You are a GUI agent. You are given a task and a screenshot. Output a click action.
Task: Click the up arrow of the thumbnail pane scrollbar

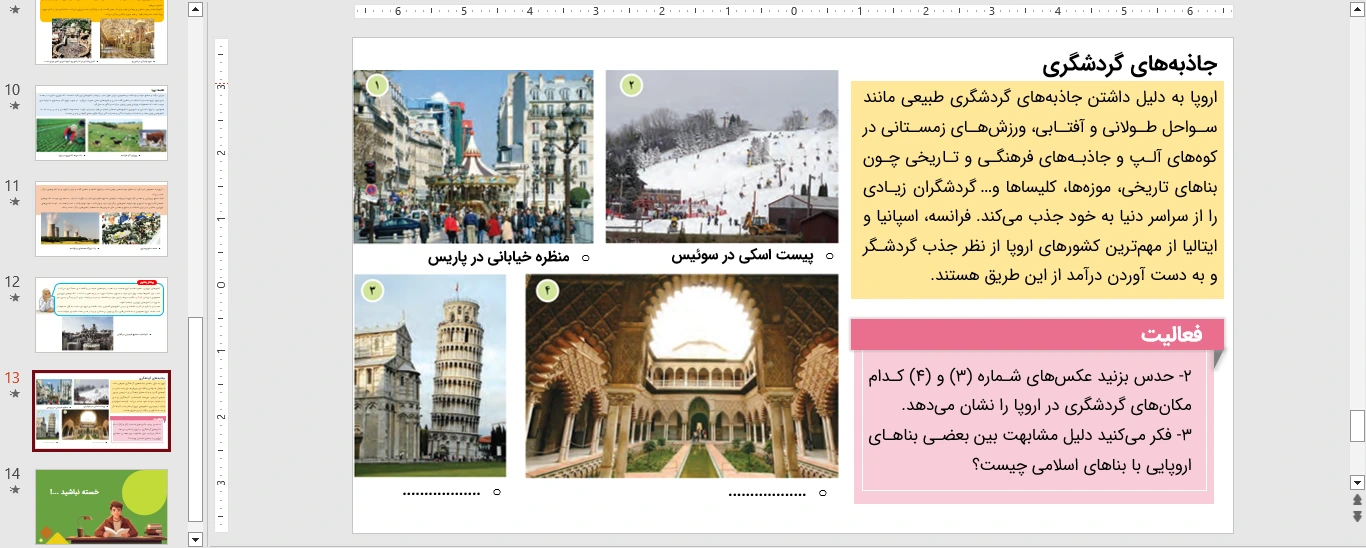tap(196, 9)
